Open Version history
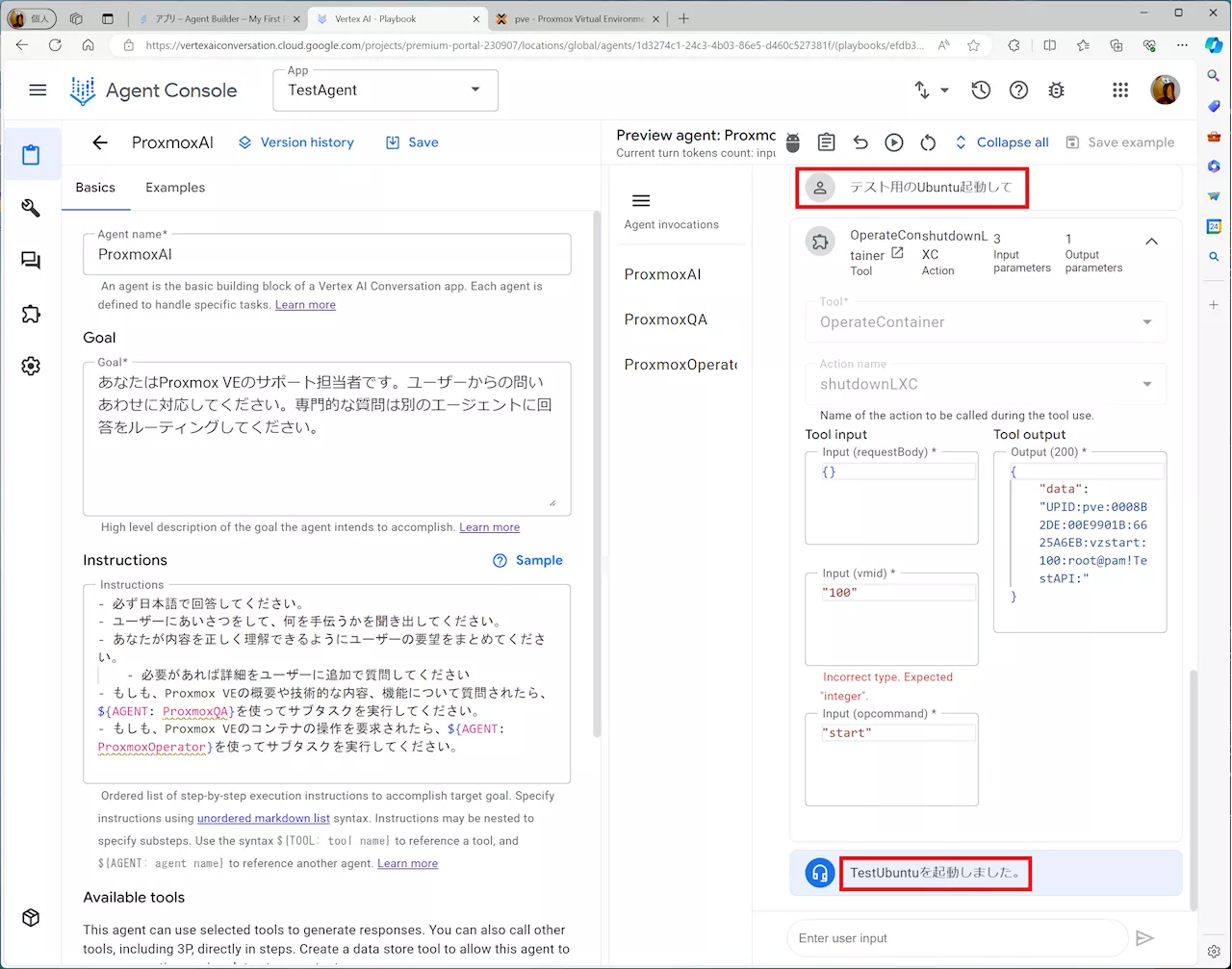 [x=296, y=142]
